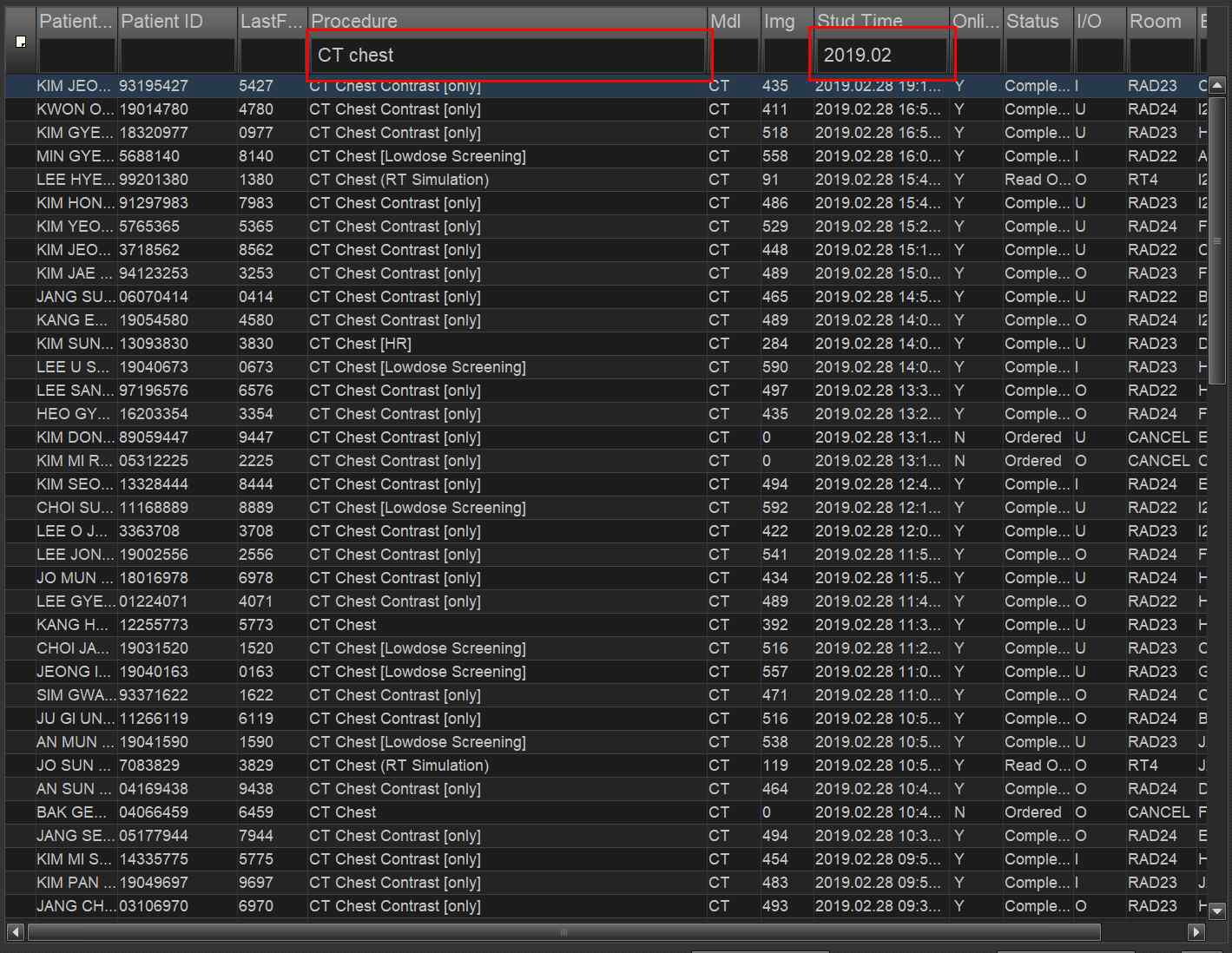Select JANG SU row ID 06070414
1232x953 pixels.
pos(606,297)
